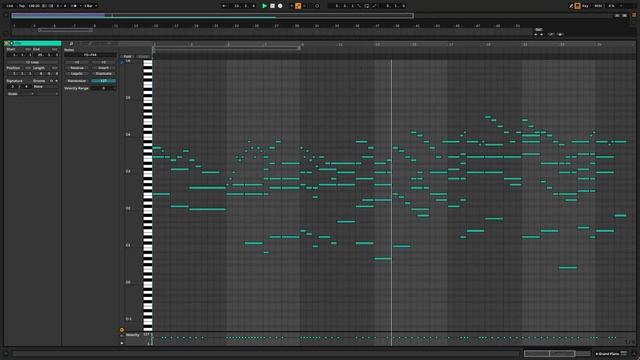Toggle the headphone note preview icon
Image resolution: width=640 pixels, height=360 pixels.
click(x=122, y=62)
